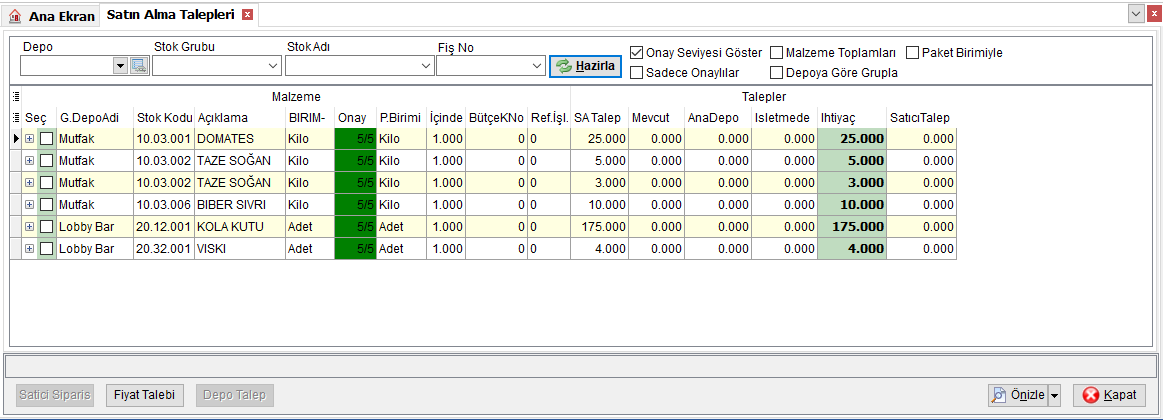
Task: Open the Fiş No dropdown
Action: [x=538, y=66]
